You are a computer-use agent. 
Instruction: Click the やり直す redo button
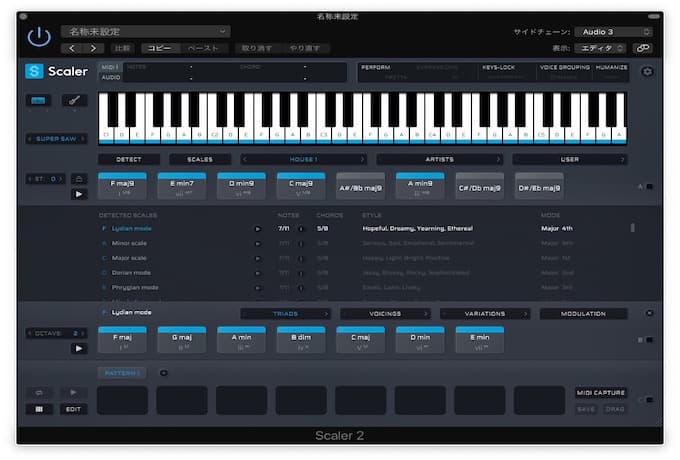[304, 48]
